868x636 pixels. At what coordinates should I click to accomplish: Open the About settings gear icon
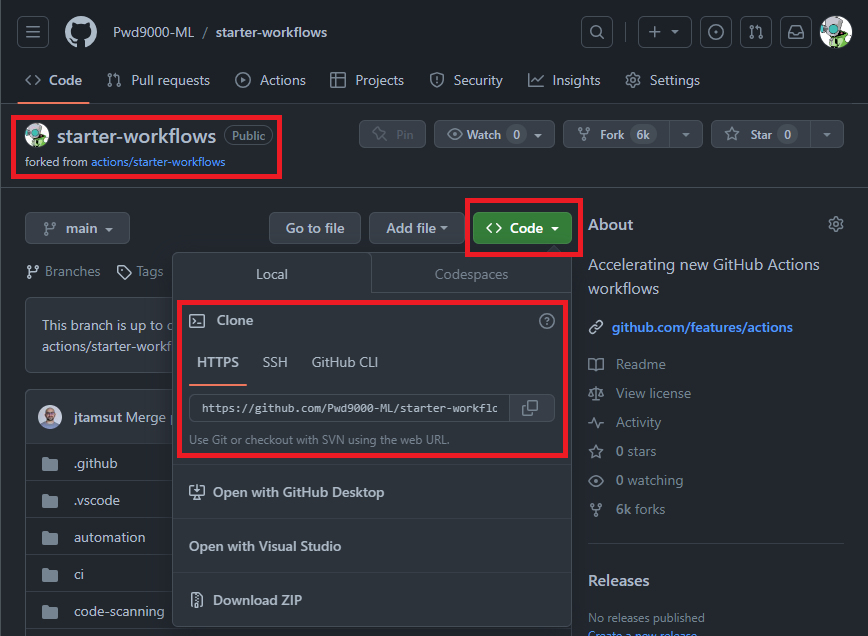click(836, 224)
